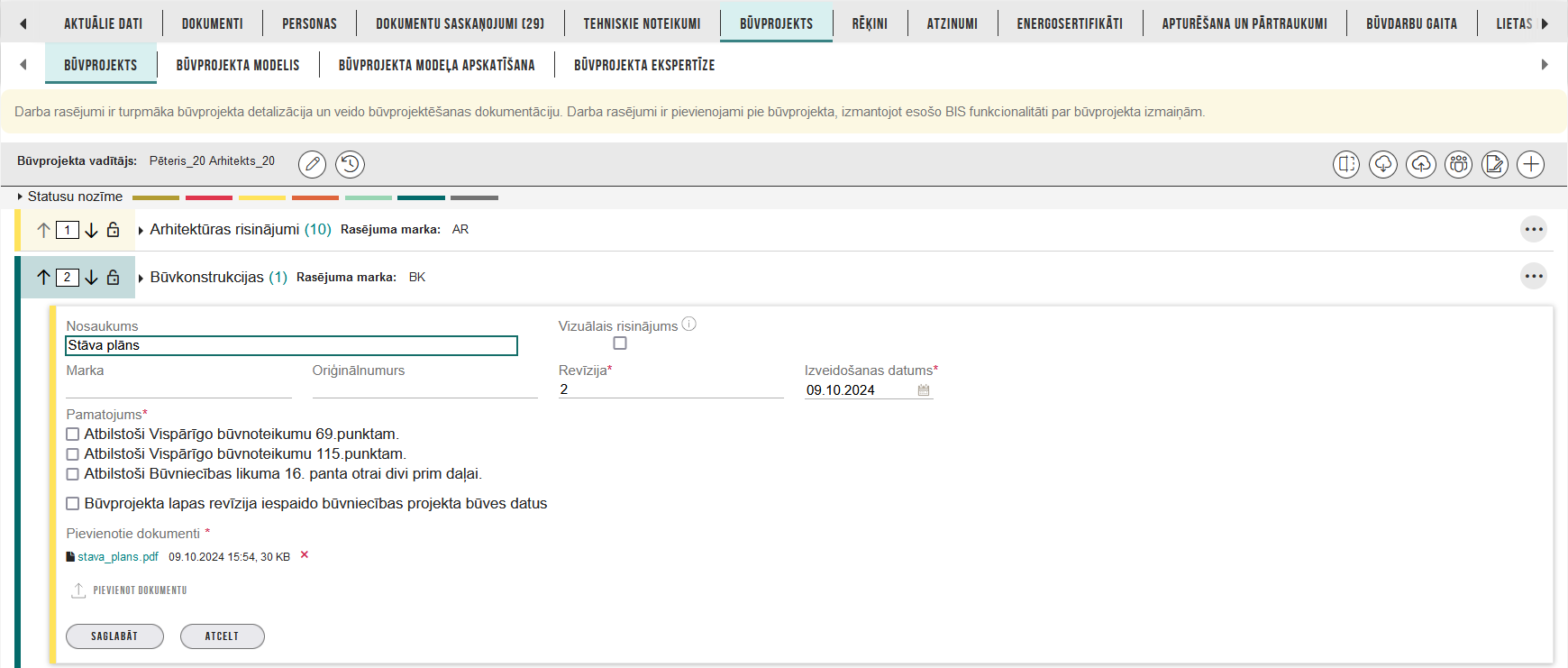Screen dimensions: 1568x668
Task: Open the Aktuālie dati tab
Action: (104, 23)
